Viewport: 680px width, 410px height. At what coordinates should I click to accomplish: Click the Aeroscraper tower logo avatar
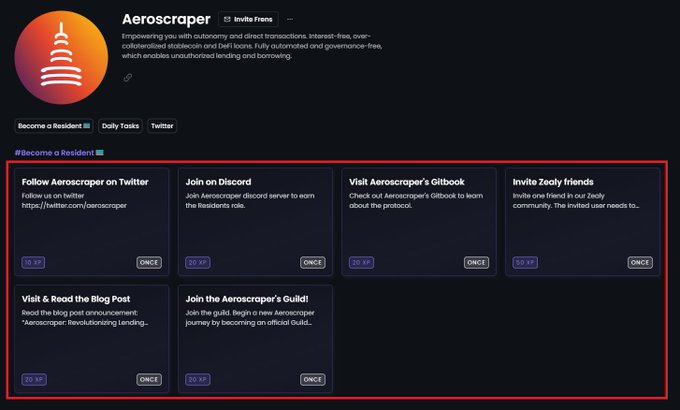61,58
